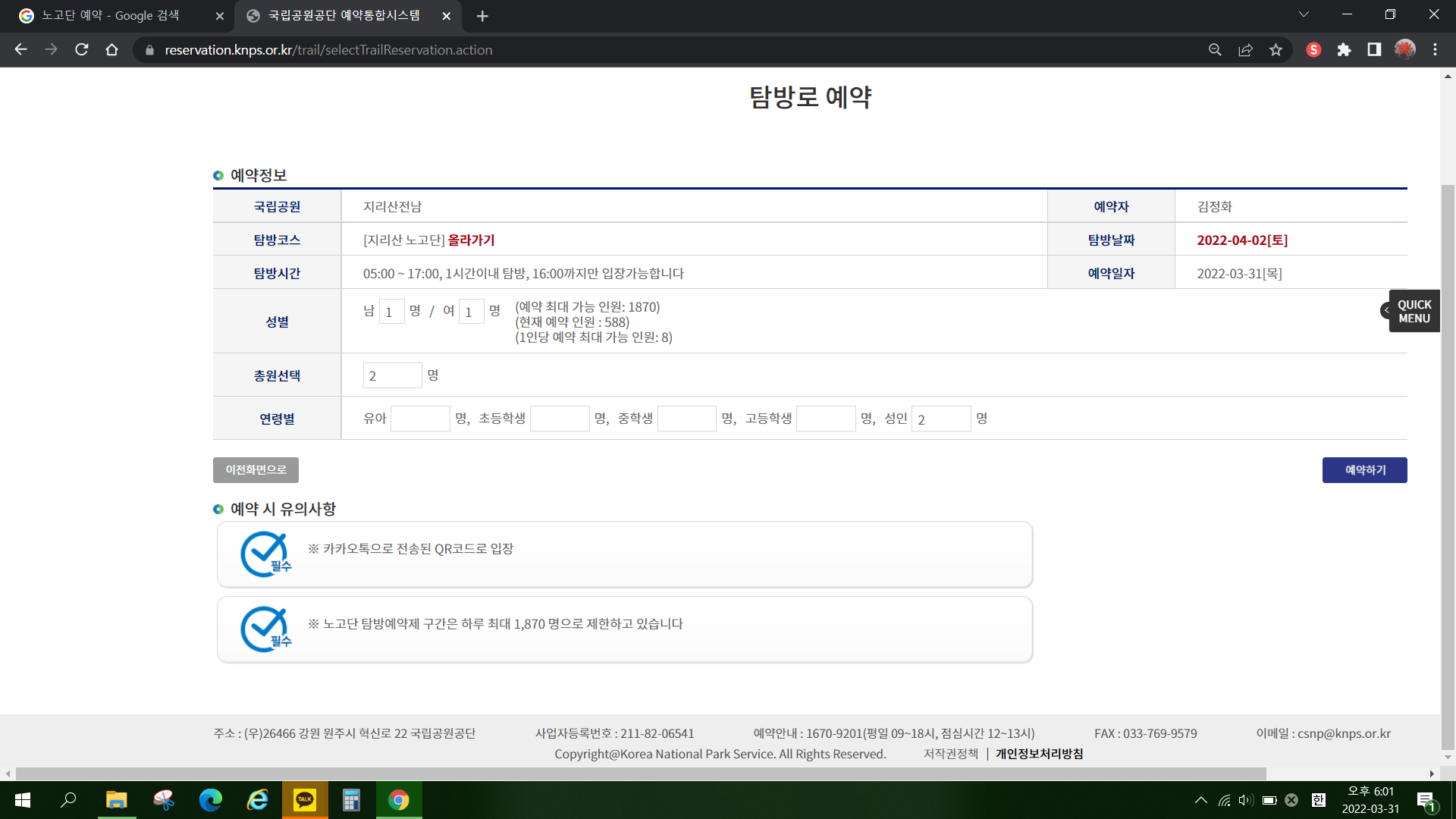1456x819 pixels.
Task: Open the 개인정보처리방침 footer link
Action: coord(1039,754)
